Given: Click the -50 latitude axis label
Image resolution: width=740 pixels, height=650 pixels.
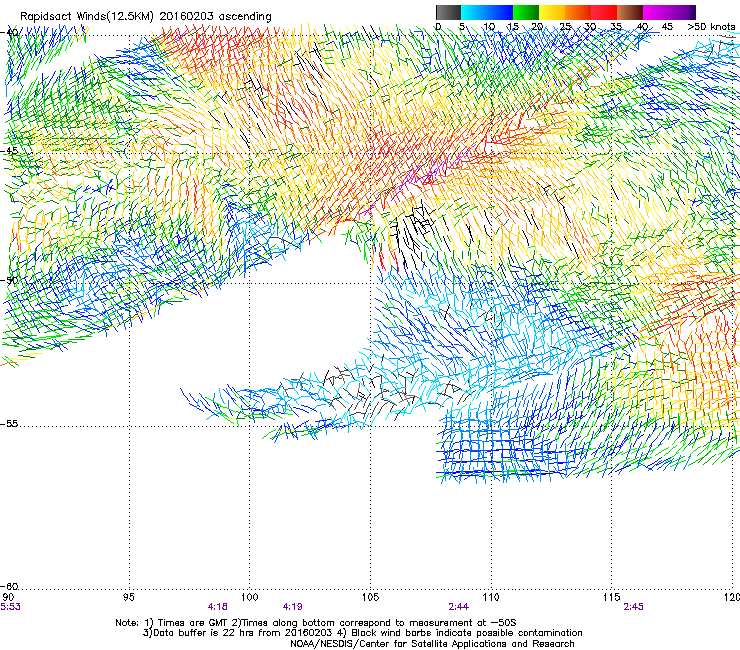Looking at the screenshot, I should pos(9,280).
